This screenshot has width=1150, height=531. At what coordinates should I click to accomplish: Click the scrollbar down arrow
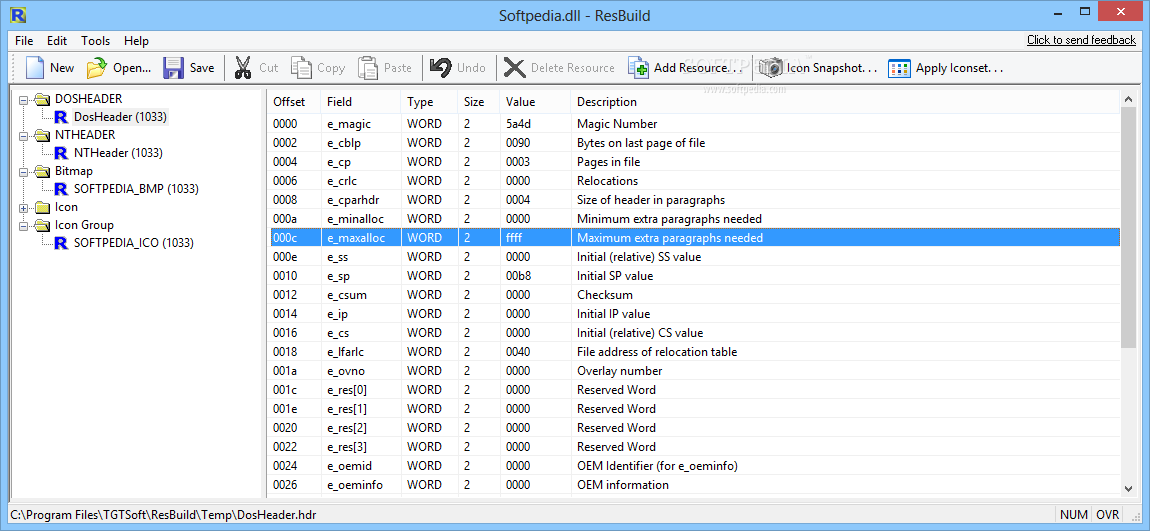[1128, 488]
